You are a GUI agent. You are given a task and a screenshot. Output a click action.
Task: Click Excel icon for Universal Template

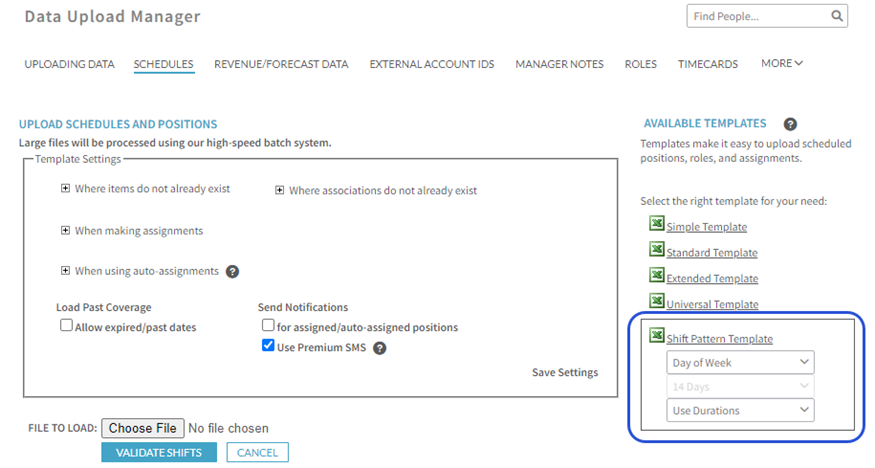click(x=657, y=301)
